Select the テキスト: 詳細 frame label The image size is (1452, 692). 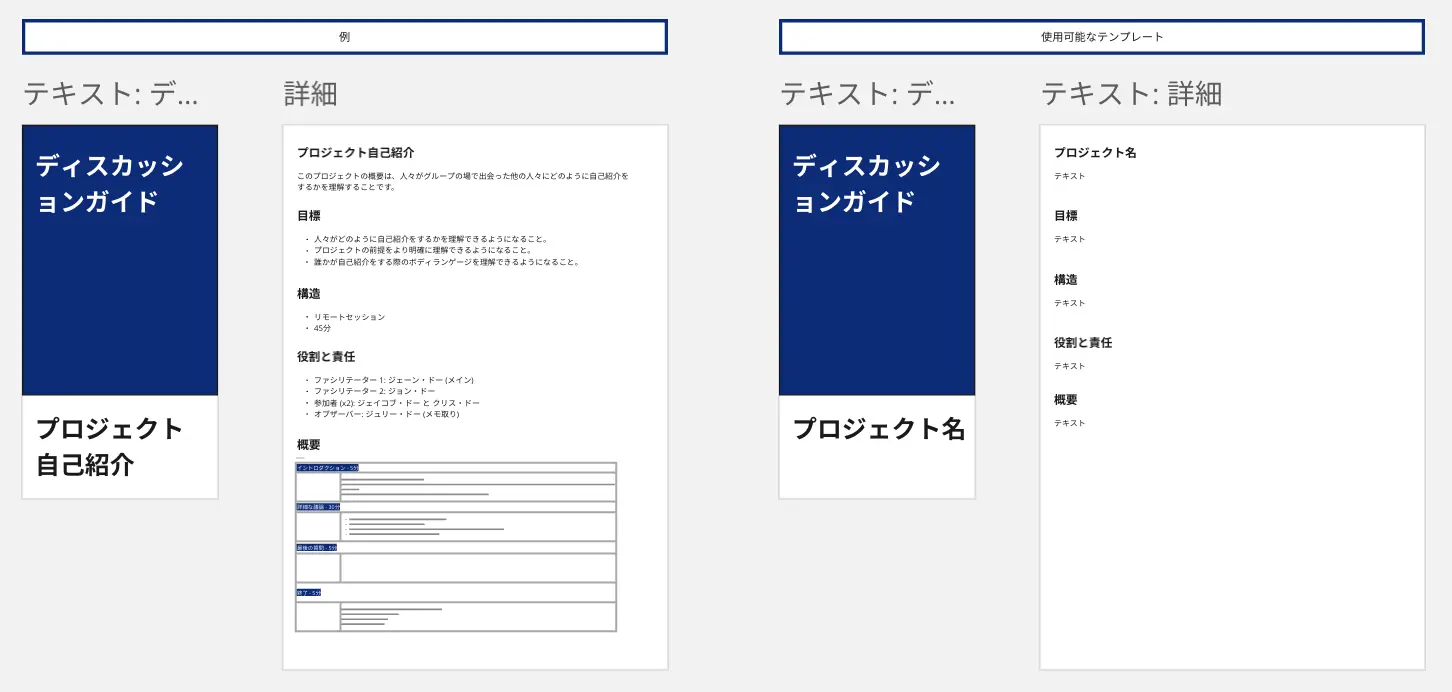click(1131, 94)
